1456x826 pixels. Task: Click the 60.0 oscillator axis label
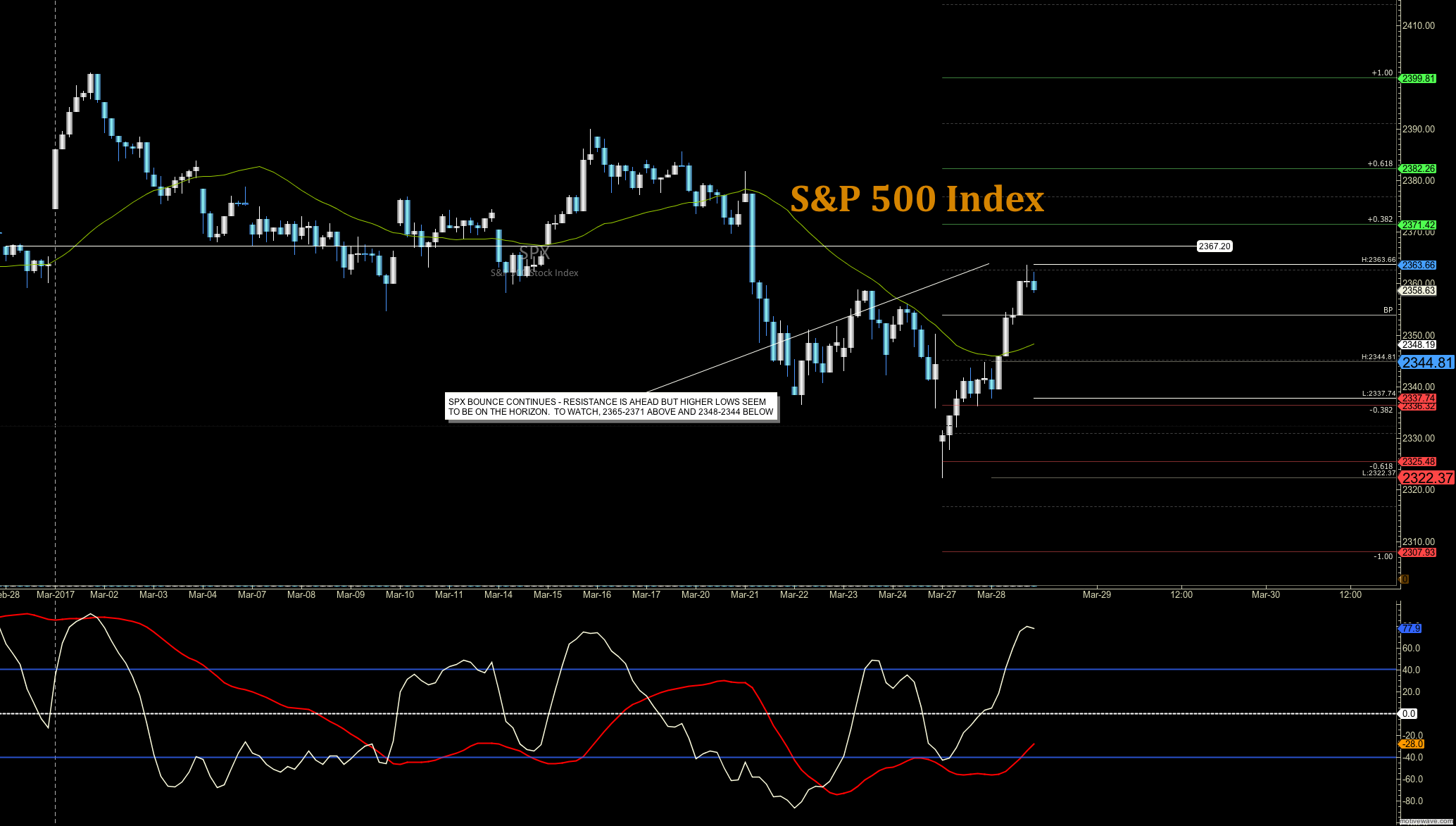click(x=1411, y=648)
